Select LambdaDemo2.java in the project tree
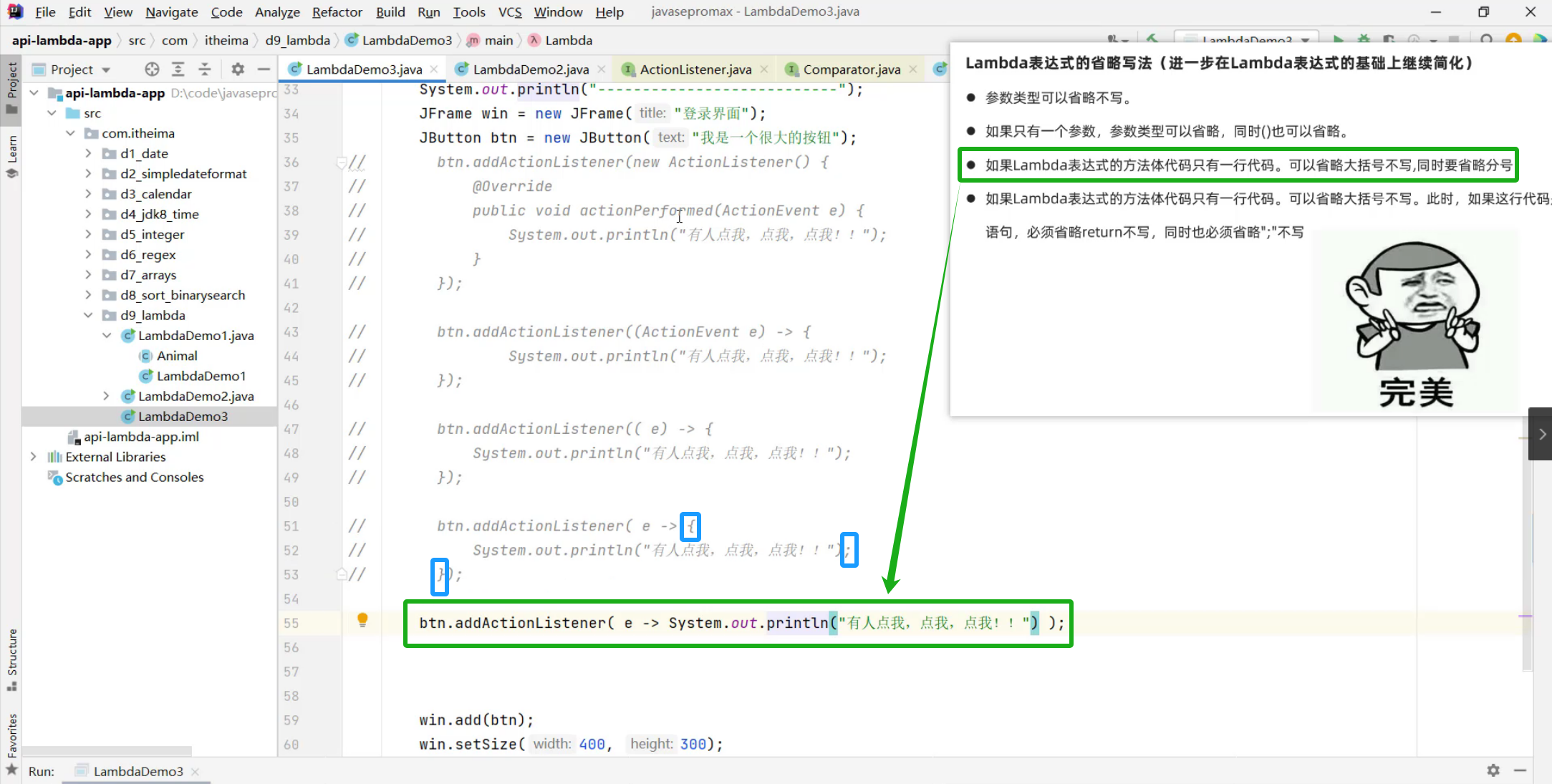Viewport: 1552px width, 784px height. [x=196, y=396]
